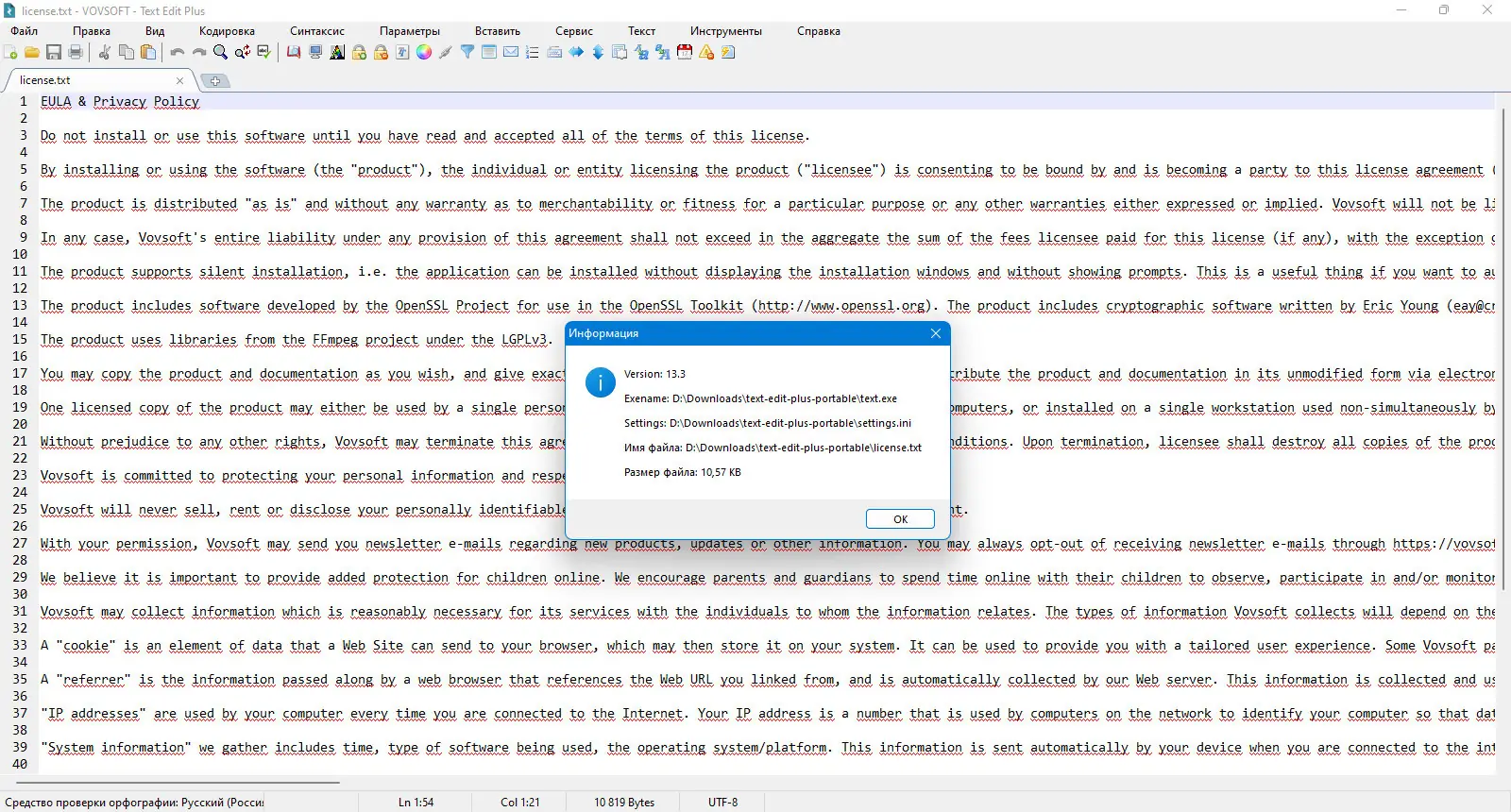Click the horizontal scrollbar thumb
The width and height of the screenshot is (1511, 812).
click(x=178, y=782)
